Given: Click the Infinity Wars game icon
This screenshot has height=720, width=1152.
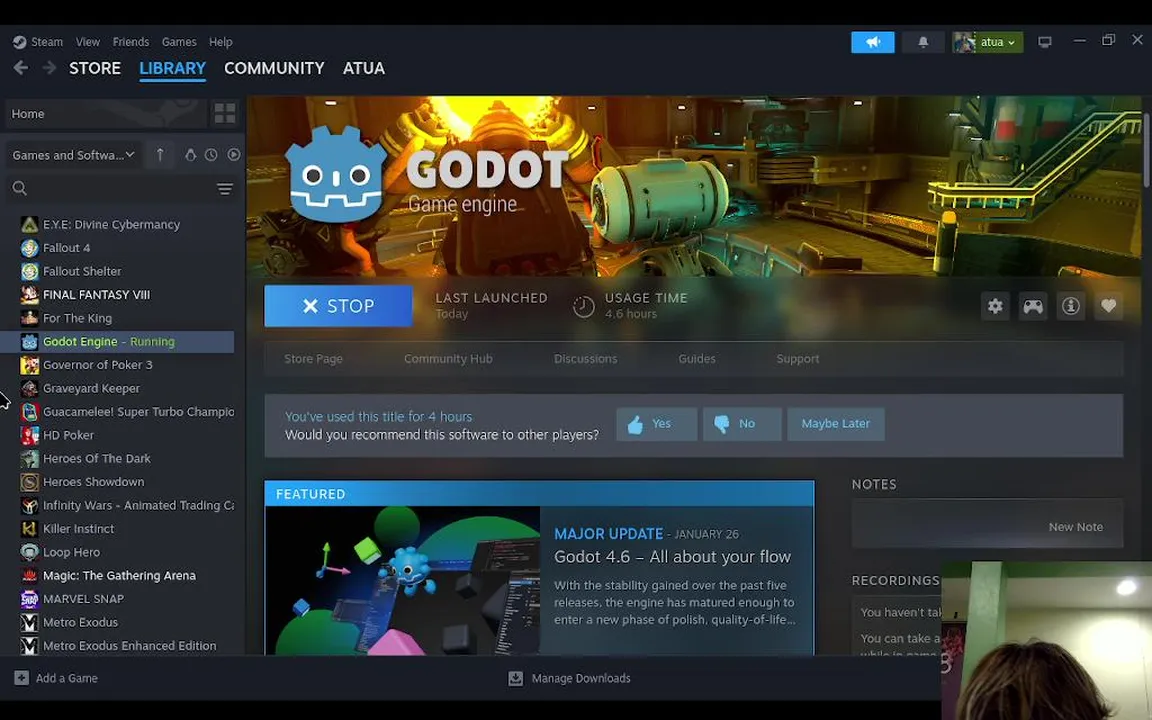Looking at the screenshot, I should point(29,505).
